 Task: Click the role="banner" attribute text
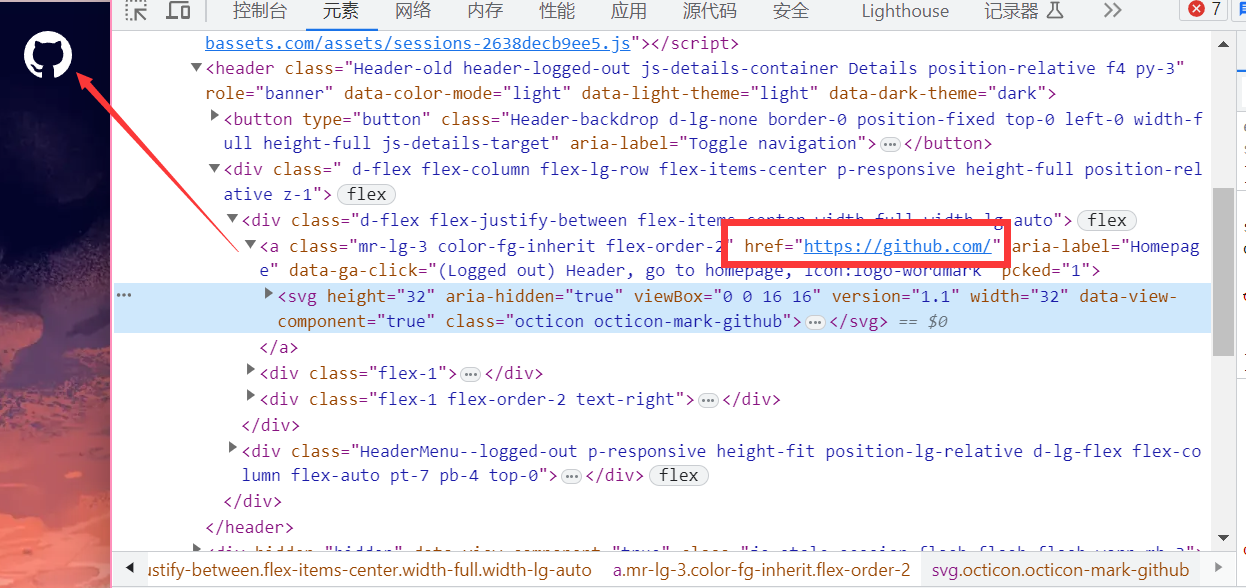click(270, 93)
